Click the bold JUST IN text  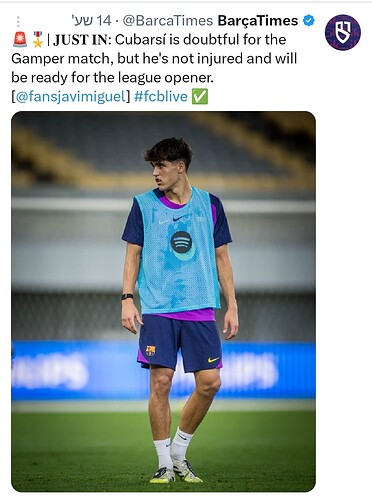[81, 40]
